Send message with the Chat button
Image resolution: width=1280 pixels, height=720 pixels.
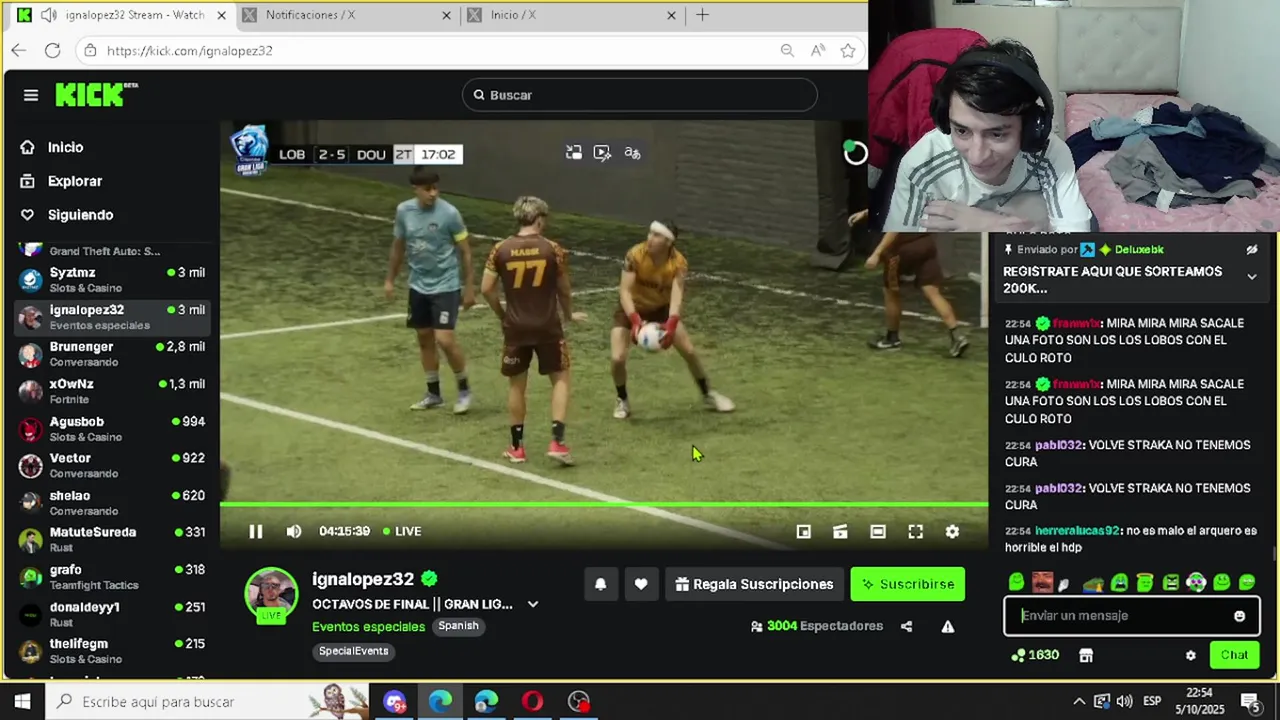click(x=1234, y=655)
